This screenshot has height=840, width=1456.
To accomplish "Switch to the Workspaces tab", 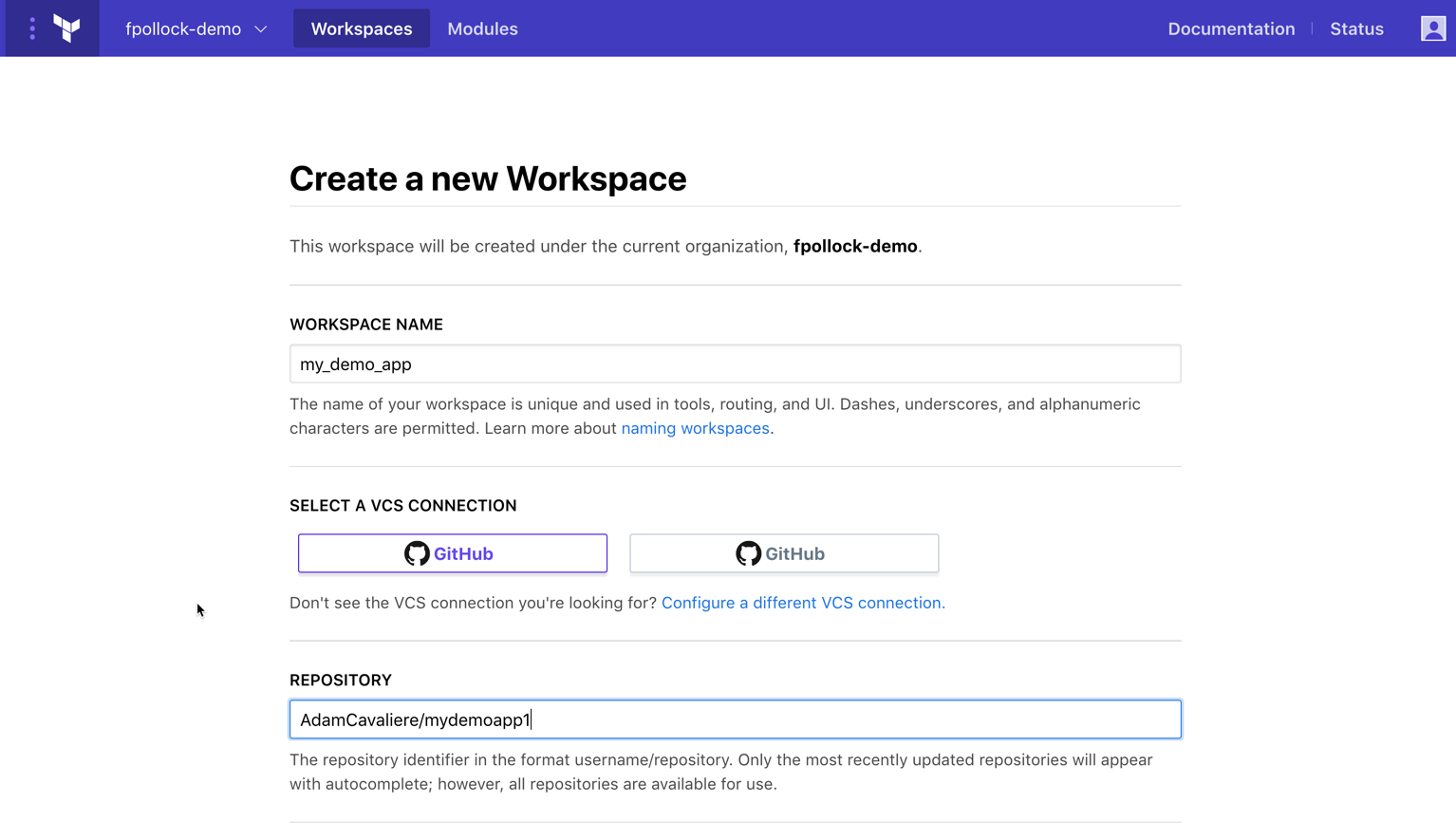I will click(362, 28).
